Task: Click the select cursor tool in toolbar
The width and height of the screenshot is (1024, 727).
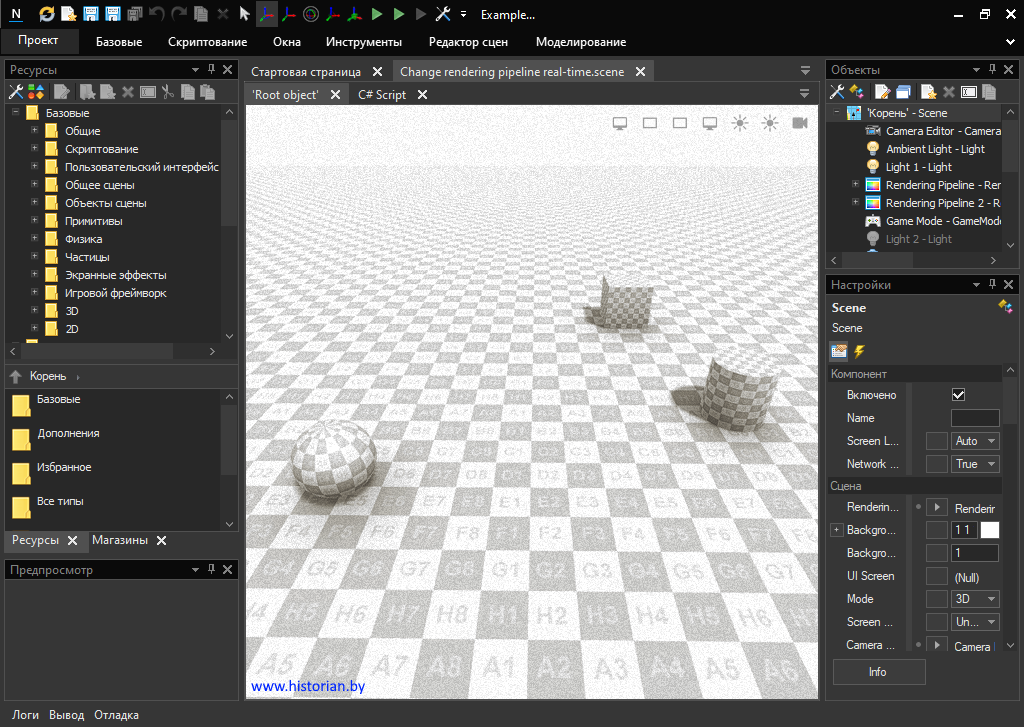Action: tap(244, 14)
